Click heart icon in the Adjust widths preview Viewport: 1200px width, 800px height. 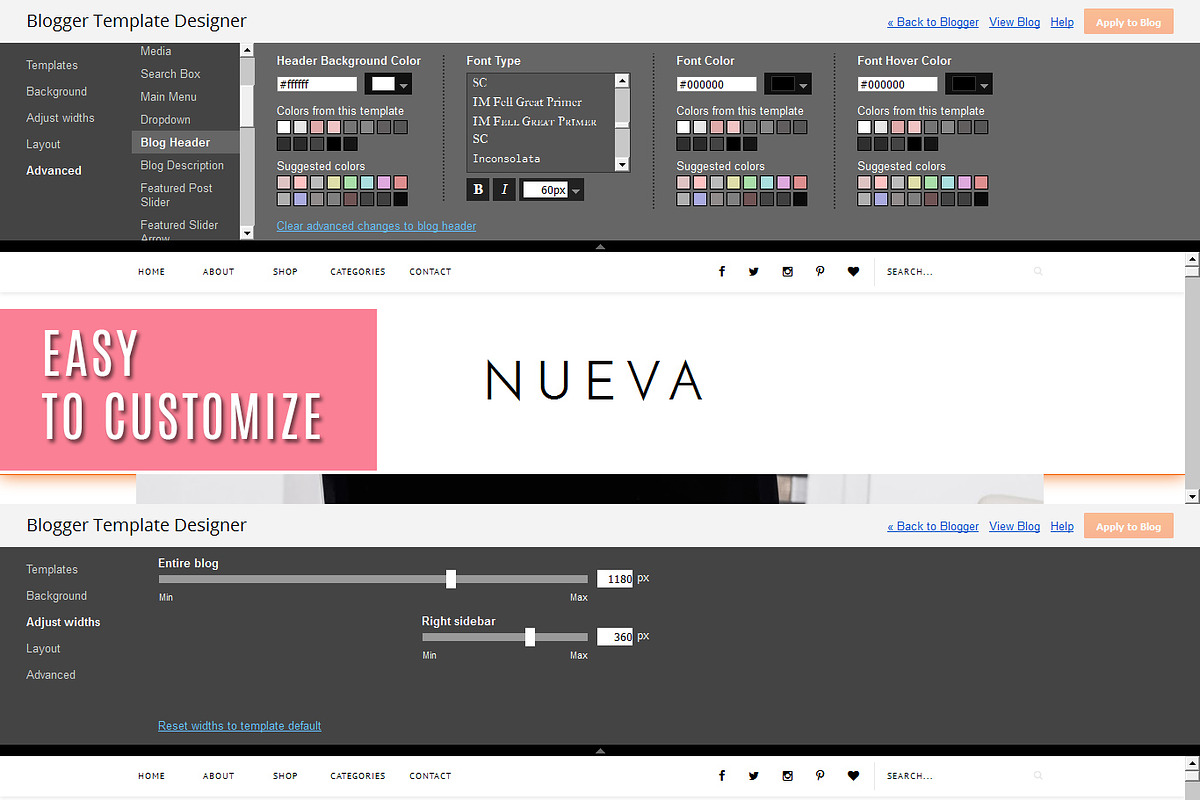[853, 776]
